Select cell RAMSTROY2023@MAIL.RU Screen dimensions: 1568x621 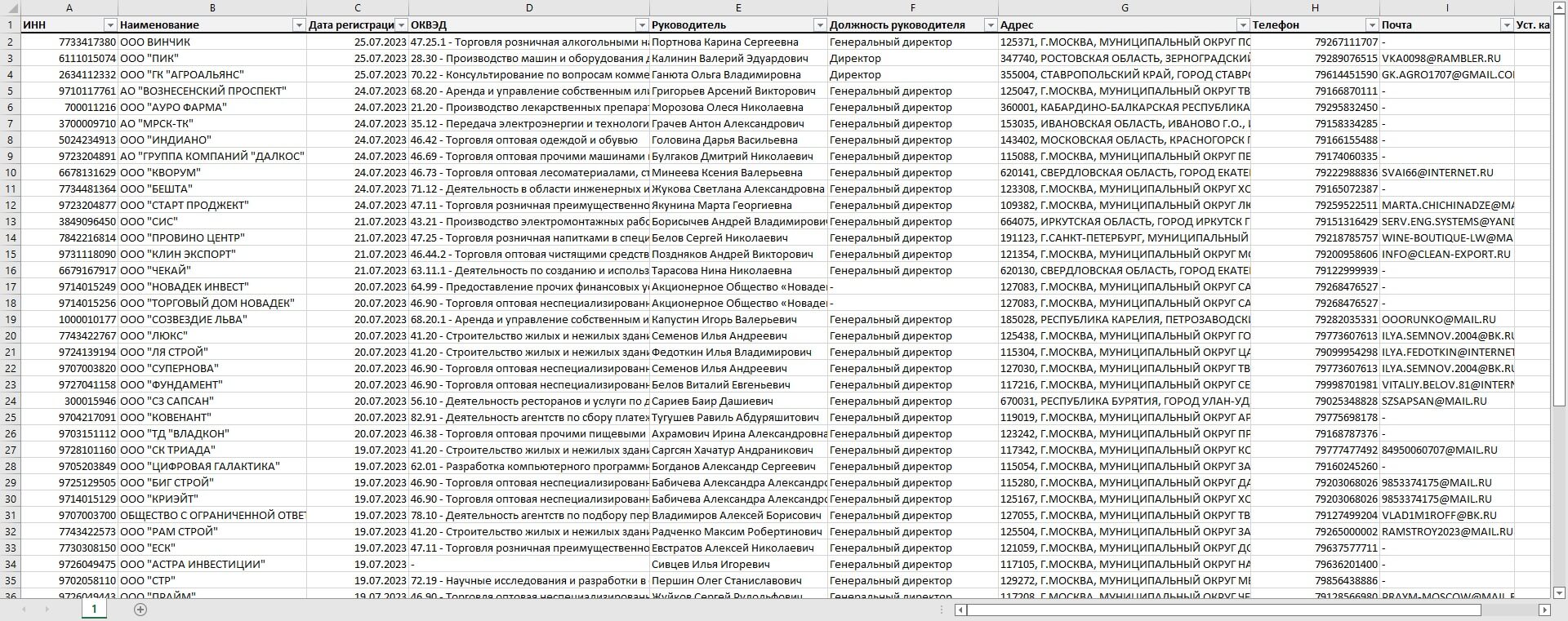tap(1447, 531)
